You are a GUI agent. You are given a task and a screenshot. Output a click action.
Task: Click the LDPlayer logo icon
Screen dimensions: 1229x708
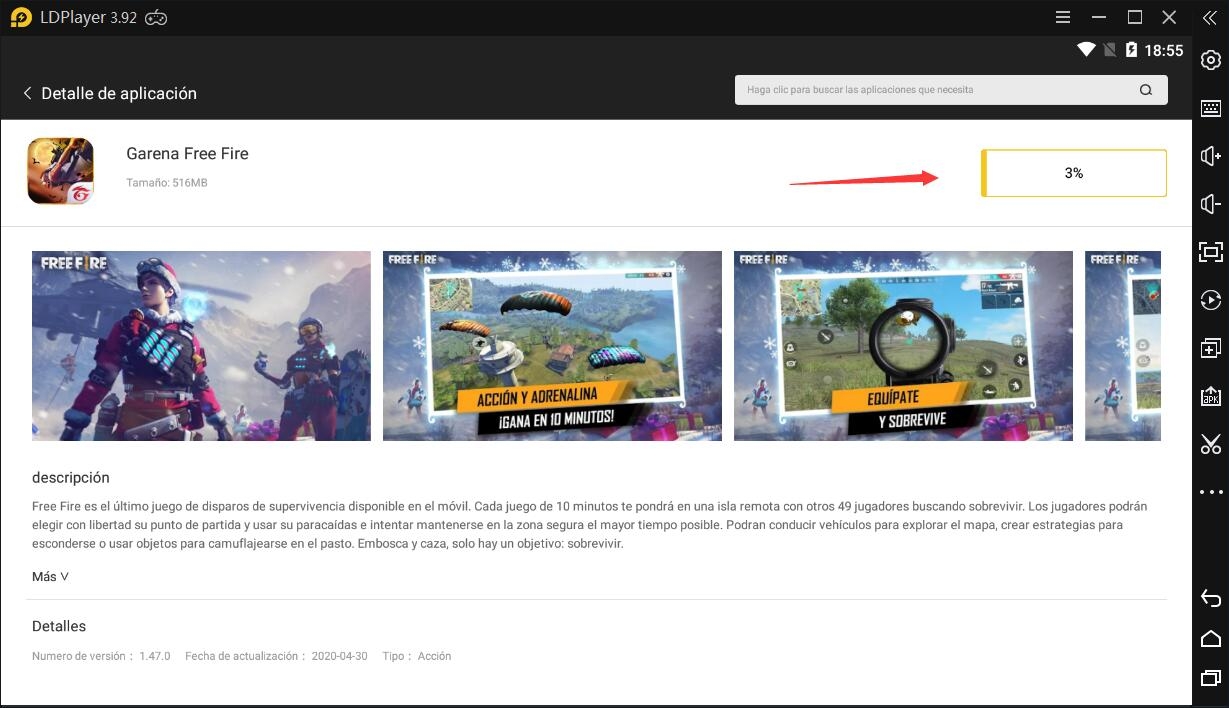(x=21, y=17)
